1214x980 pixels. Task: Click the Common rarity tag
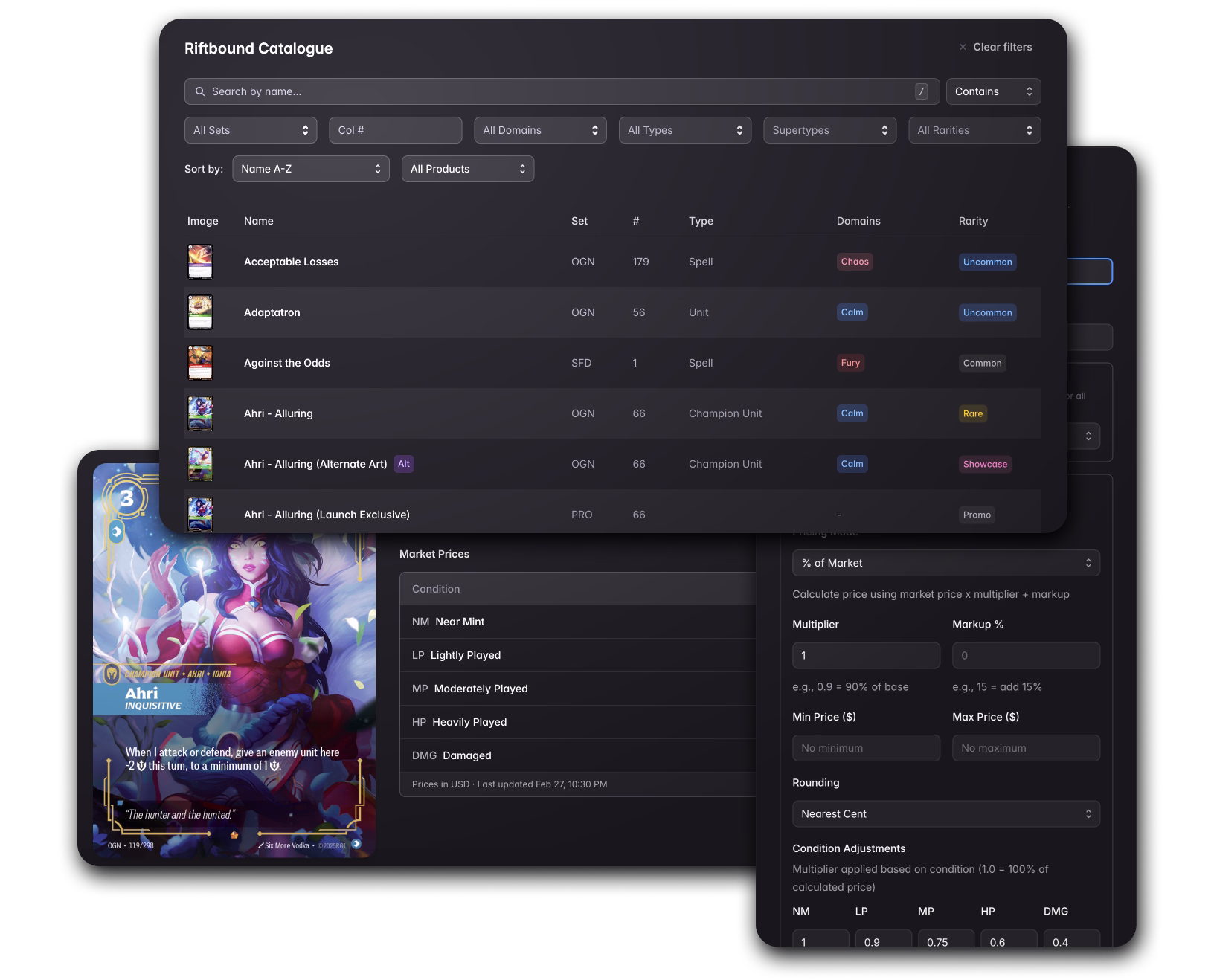point(983,363)
